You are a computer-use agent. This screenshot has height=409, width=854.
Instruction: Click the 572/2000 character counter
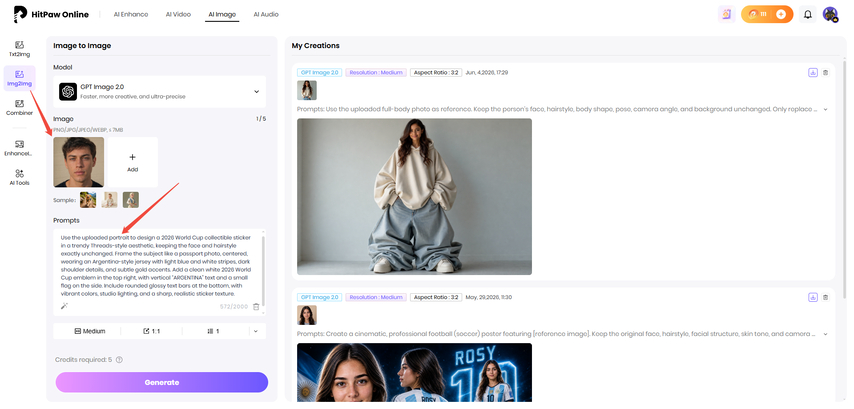pyautogui.click(x=234, y=307)
